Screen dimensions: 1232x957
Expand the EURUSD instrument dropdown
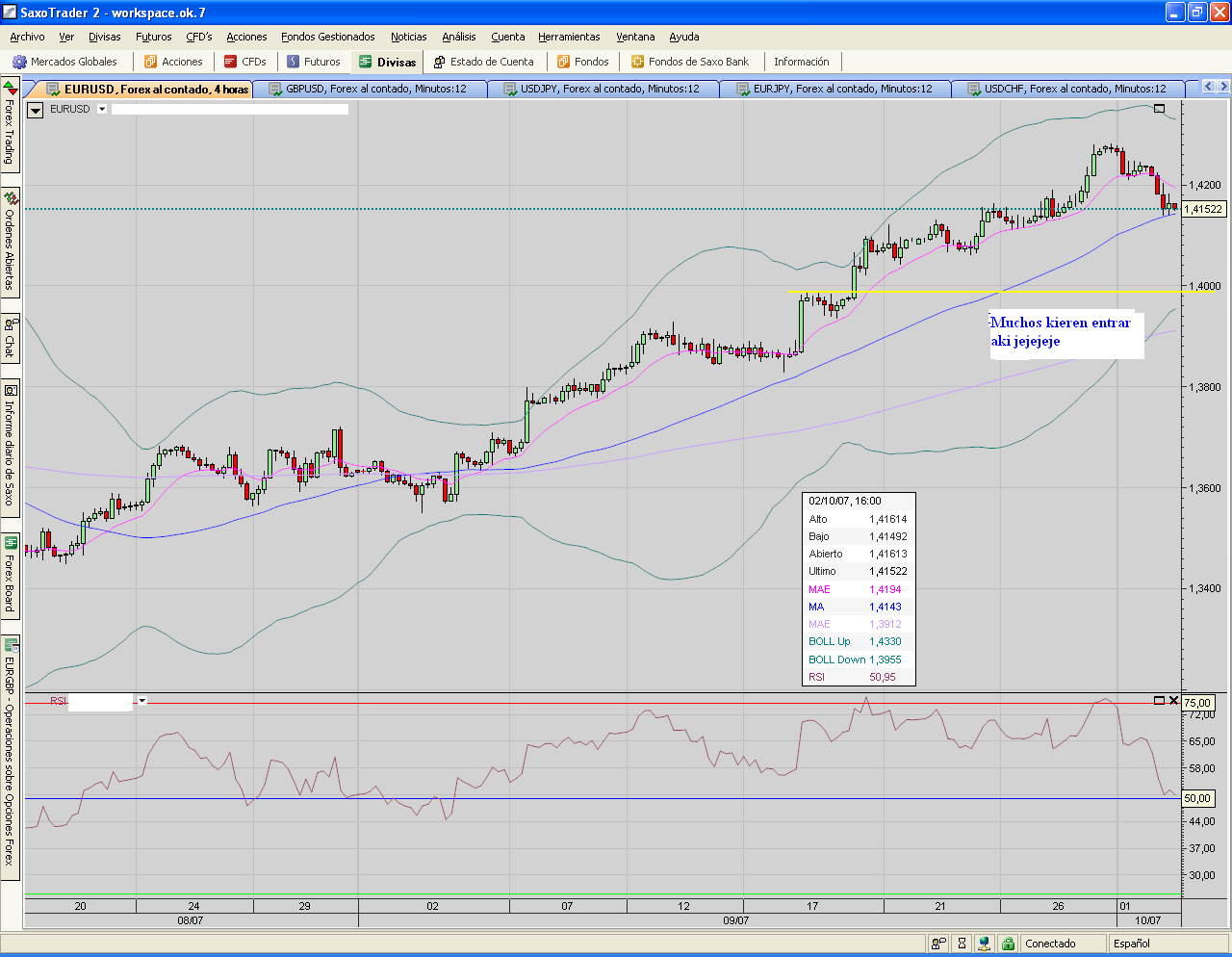pyautogui.click(x=102, y=109)
